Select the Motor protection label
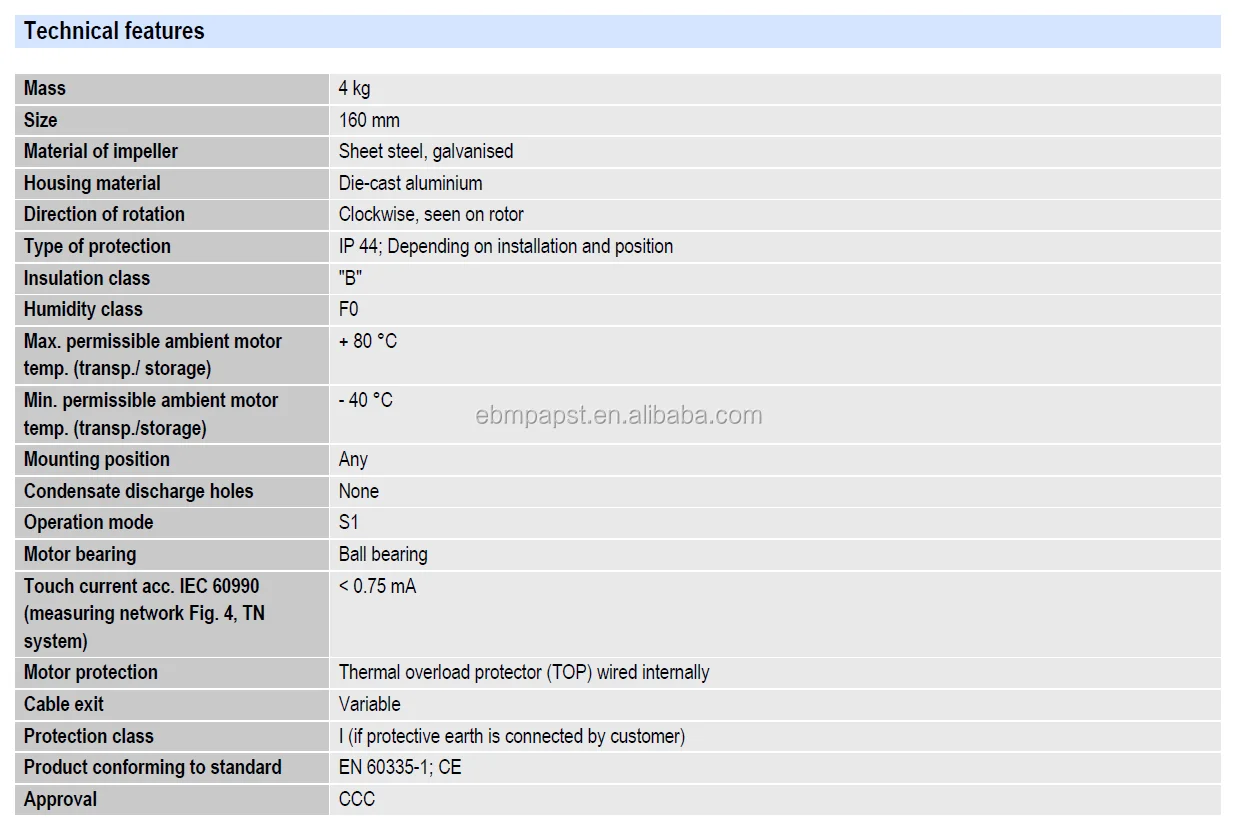 (x=91, y=672)
